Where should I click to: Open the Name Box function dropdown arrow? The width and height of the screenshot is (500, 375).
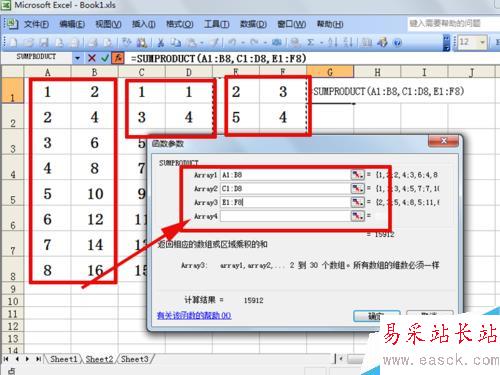[77, 58]
